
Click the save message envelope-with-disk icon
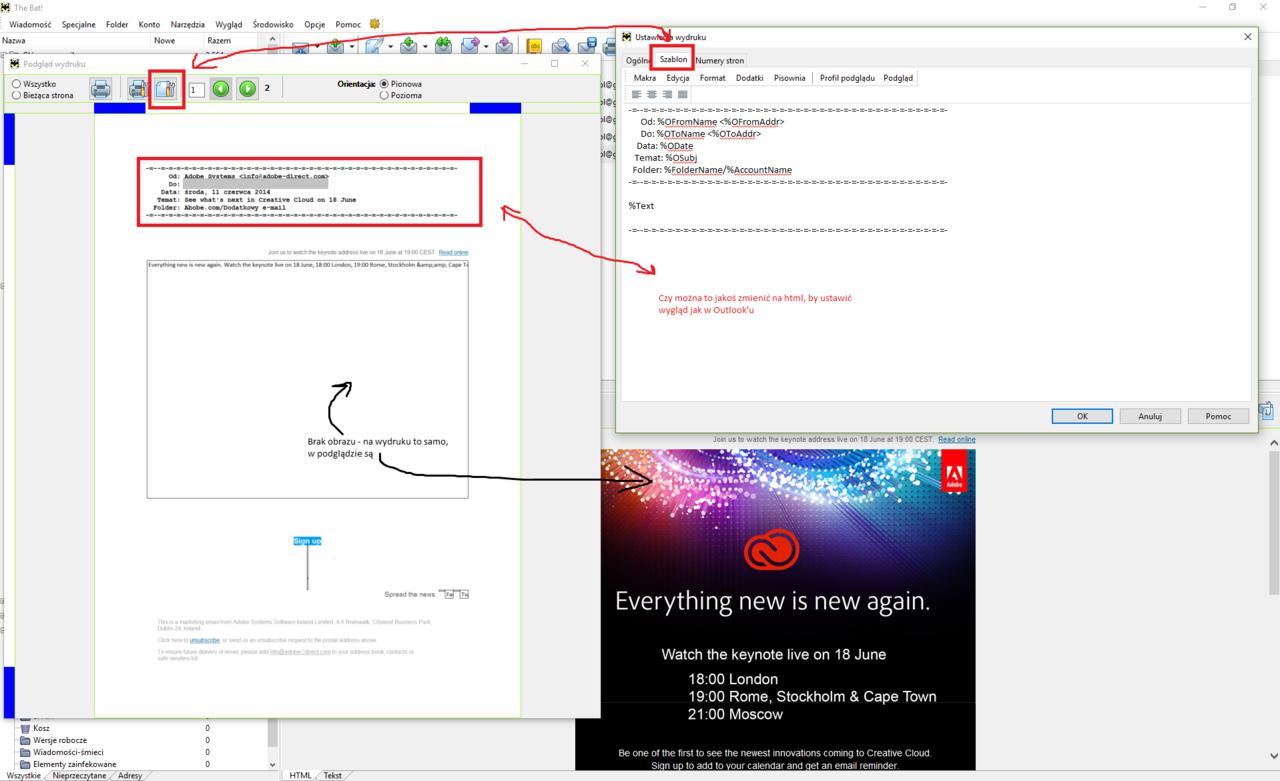(x=587, y=46)
